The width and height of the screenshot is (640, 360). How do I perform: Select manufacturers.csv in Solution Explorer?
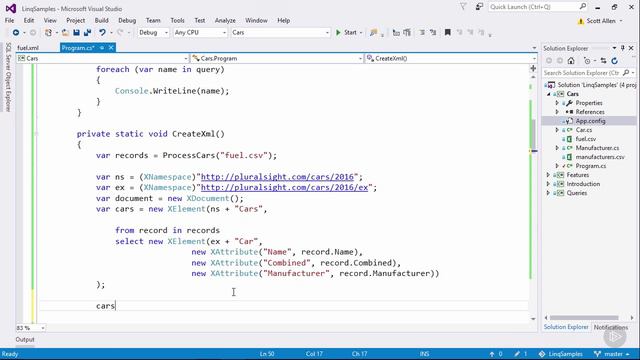(600, 157)
